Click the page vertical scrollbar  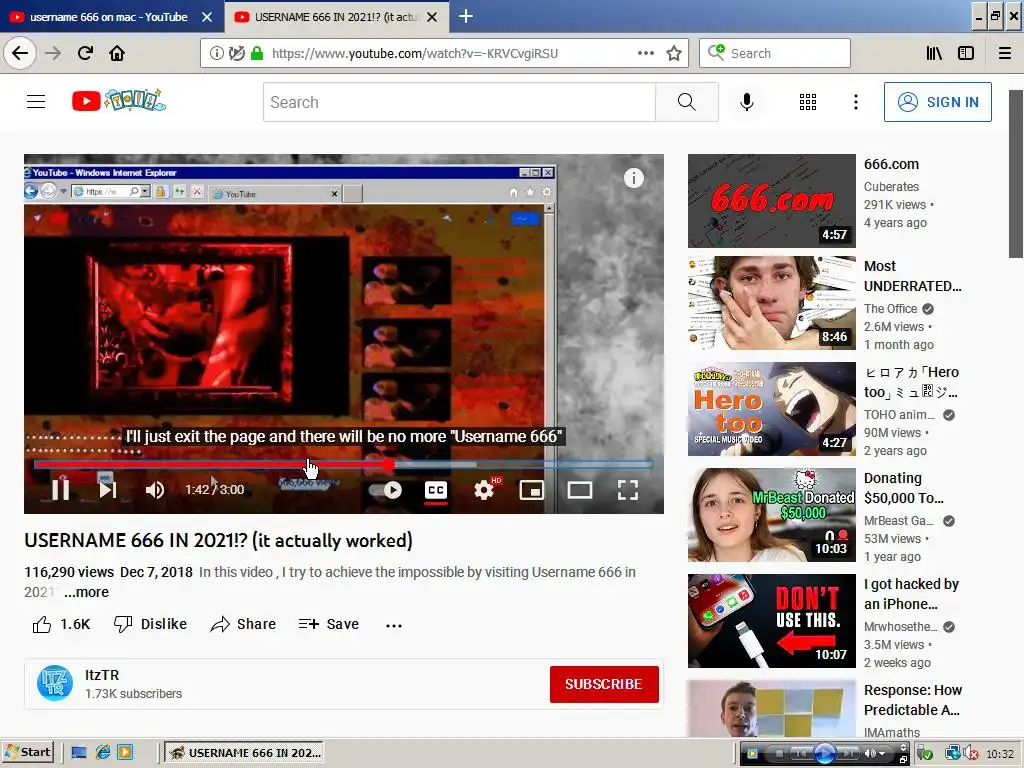(x=1016, y=174)
